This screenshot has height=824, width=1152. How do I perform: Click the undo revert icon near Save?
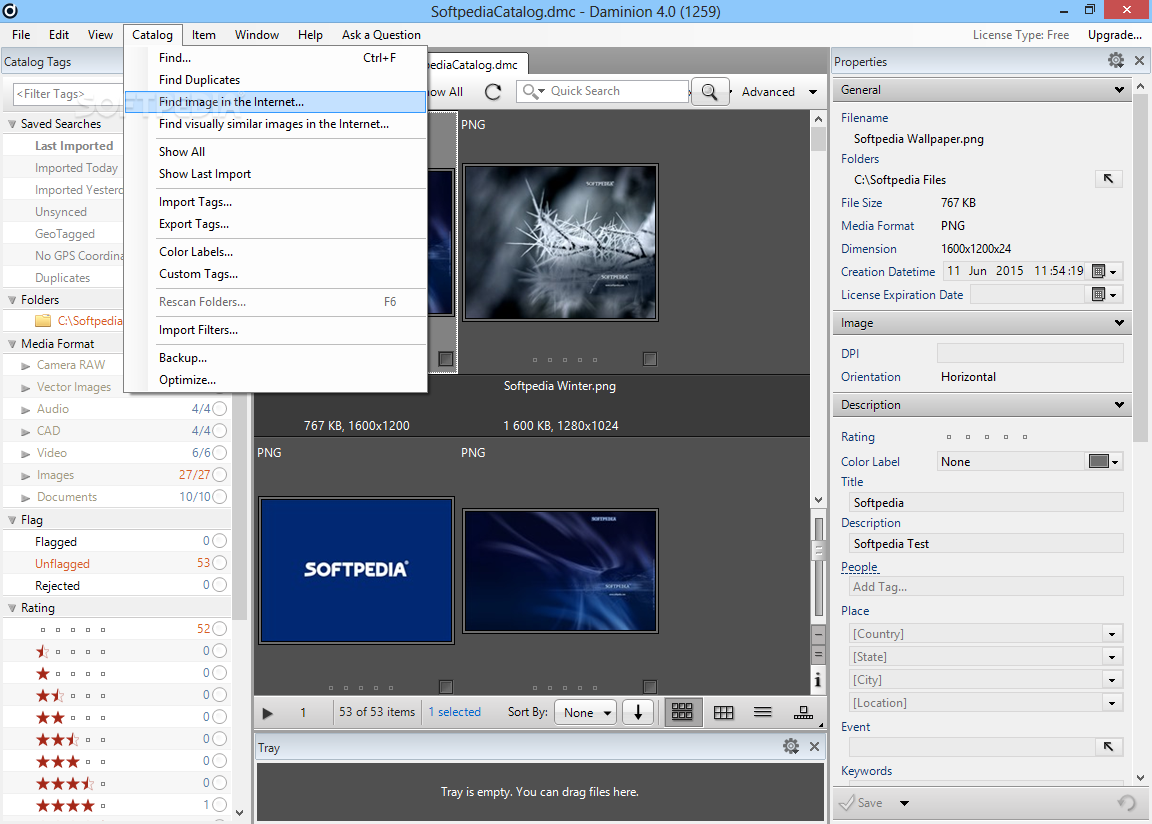[x=1126, y=803]
